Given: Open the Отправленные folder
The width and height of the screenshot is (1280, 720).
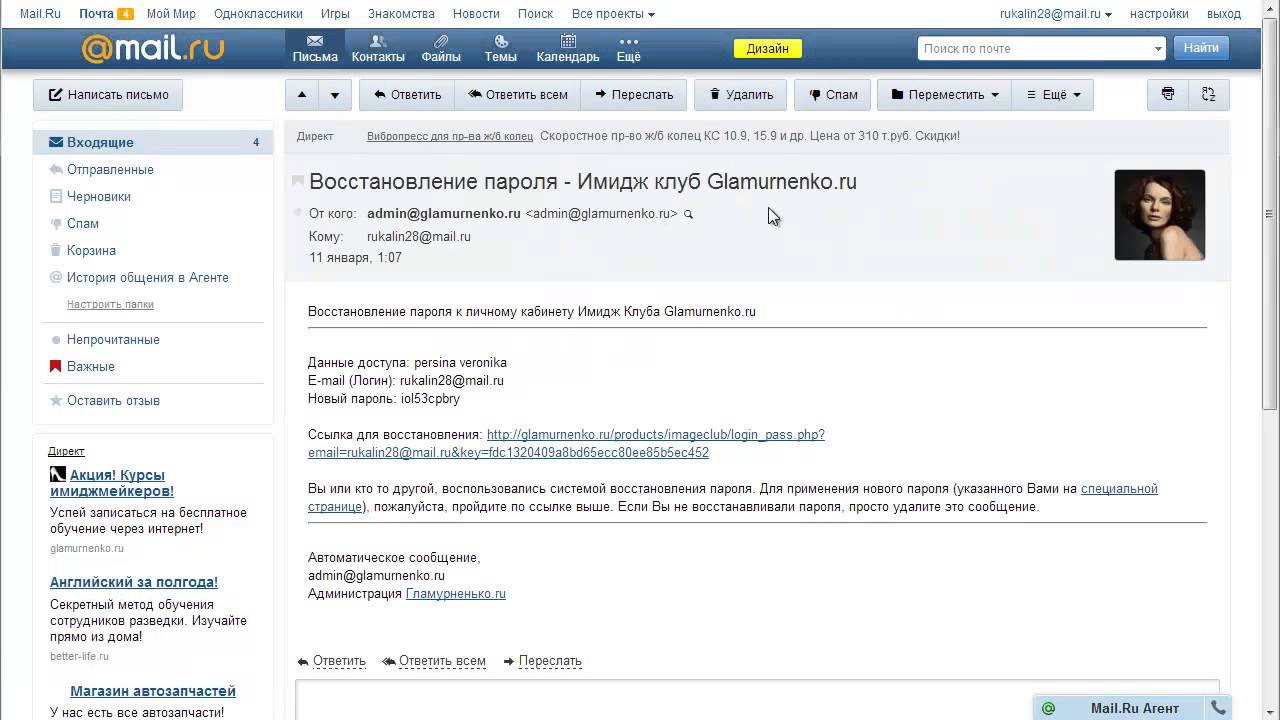Looking at the screenshot, I should point(110,169).
